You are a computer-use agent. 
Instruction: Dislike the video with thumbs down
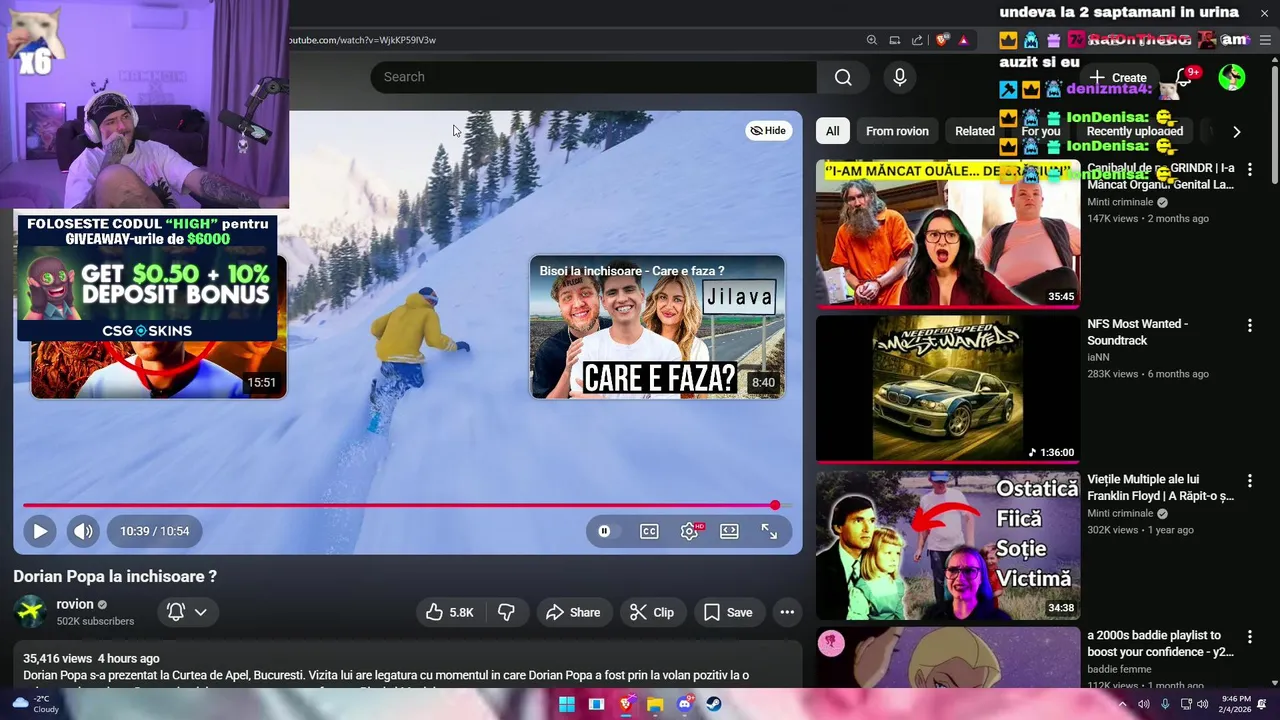pos(507,612)
